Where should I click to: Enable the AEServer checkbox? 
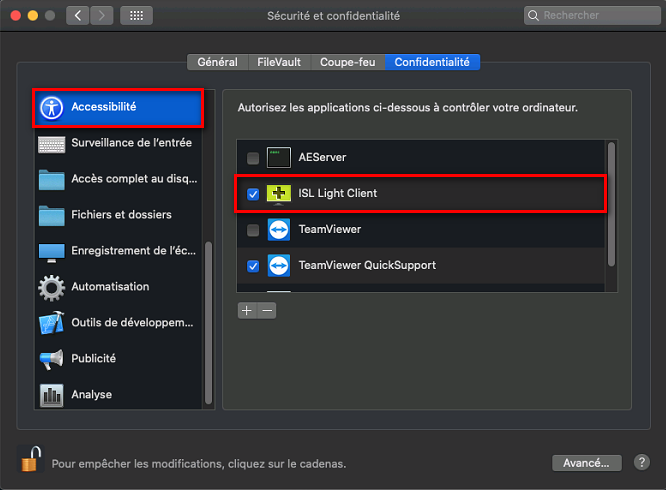coord(253,158)
